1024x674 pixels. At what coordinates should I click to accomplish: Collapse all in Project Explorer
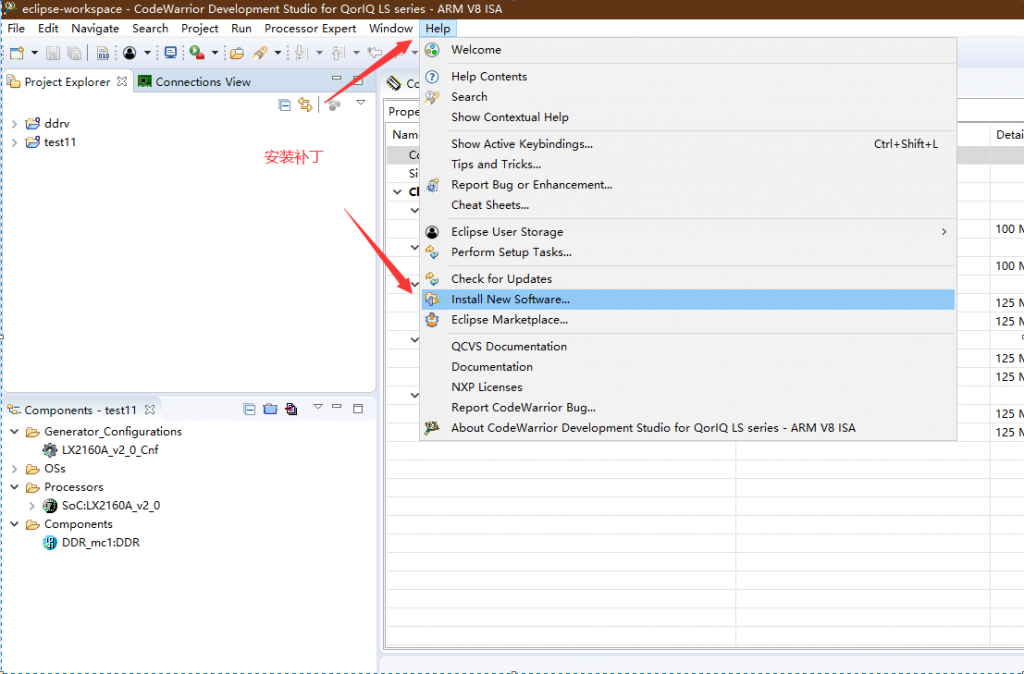284,104
